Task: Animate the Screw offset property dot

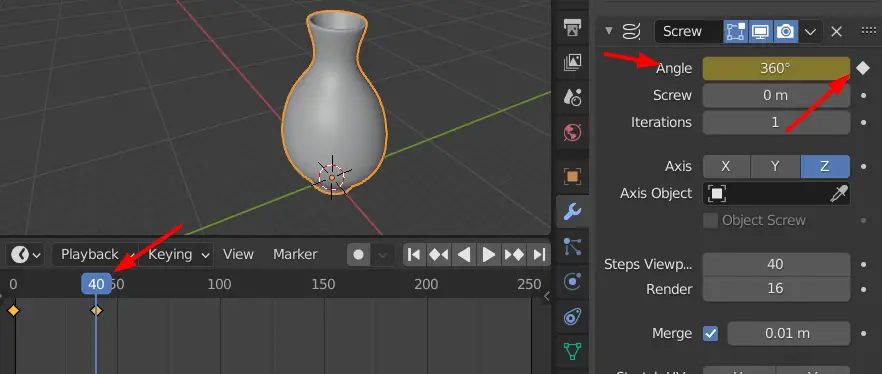Action: [863, 95]
